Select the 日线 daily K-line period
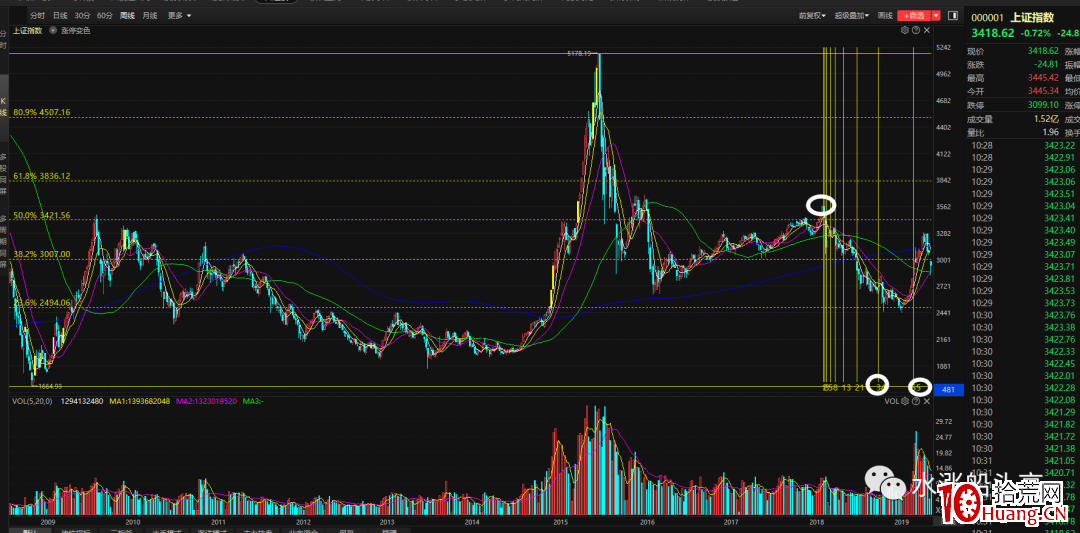 (61, 15)
